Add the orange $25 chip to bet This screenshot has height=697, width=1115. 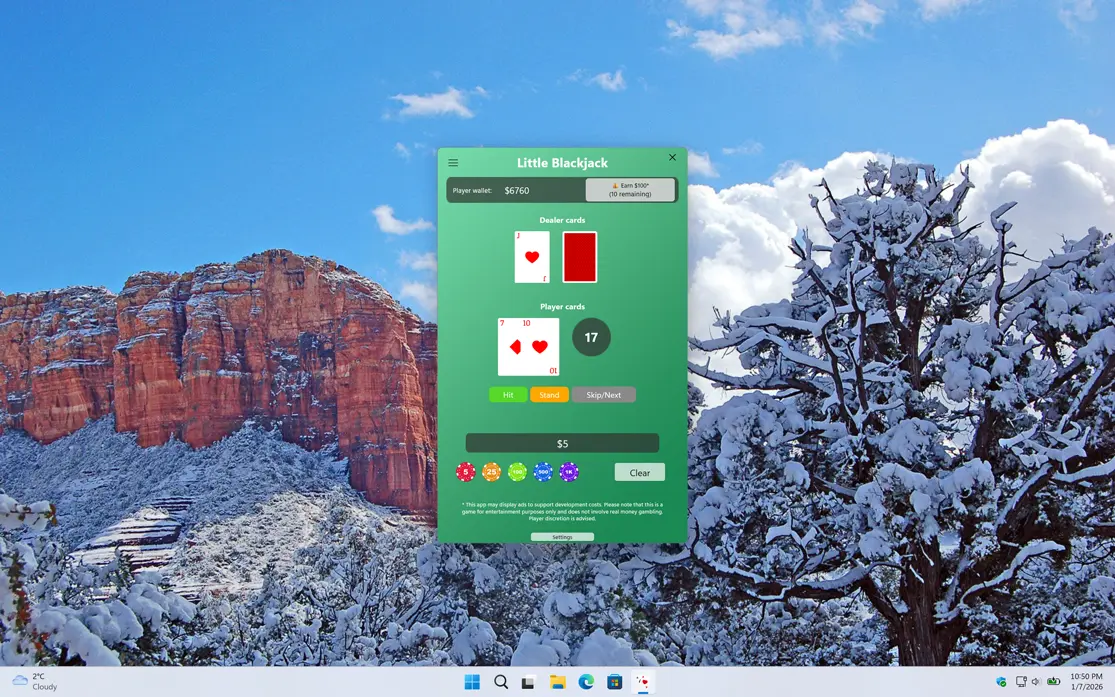491,472
